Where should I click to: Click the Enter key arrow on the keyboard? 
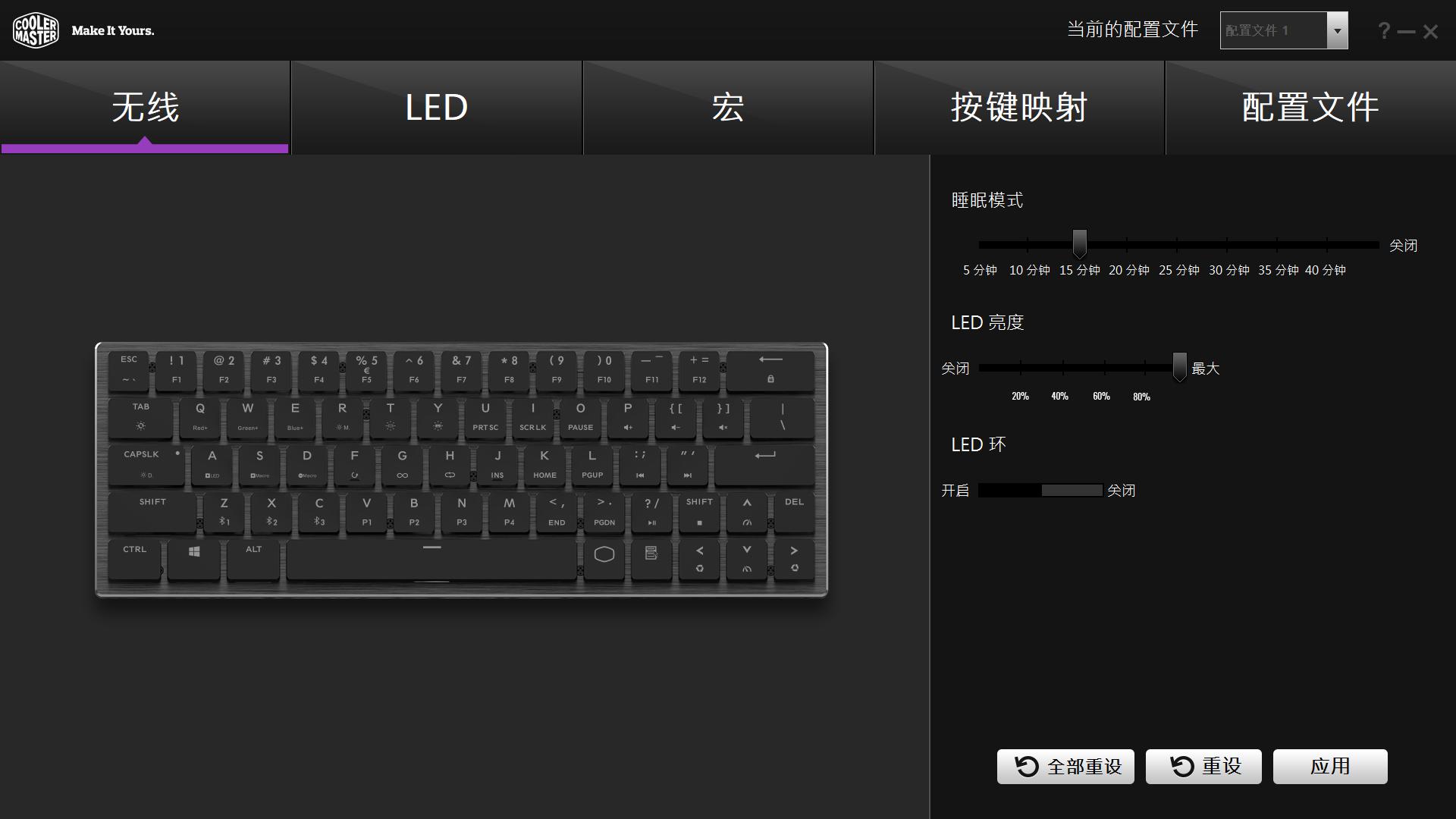[x=765, y=463]
